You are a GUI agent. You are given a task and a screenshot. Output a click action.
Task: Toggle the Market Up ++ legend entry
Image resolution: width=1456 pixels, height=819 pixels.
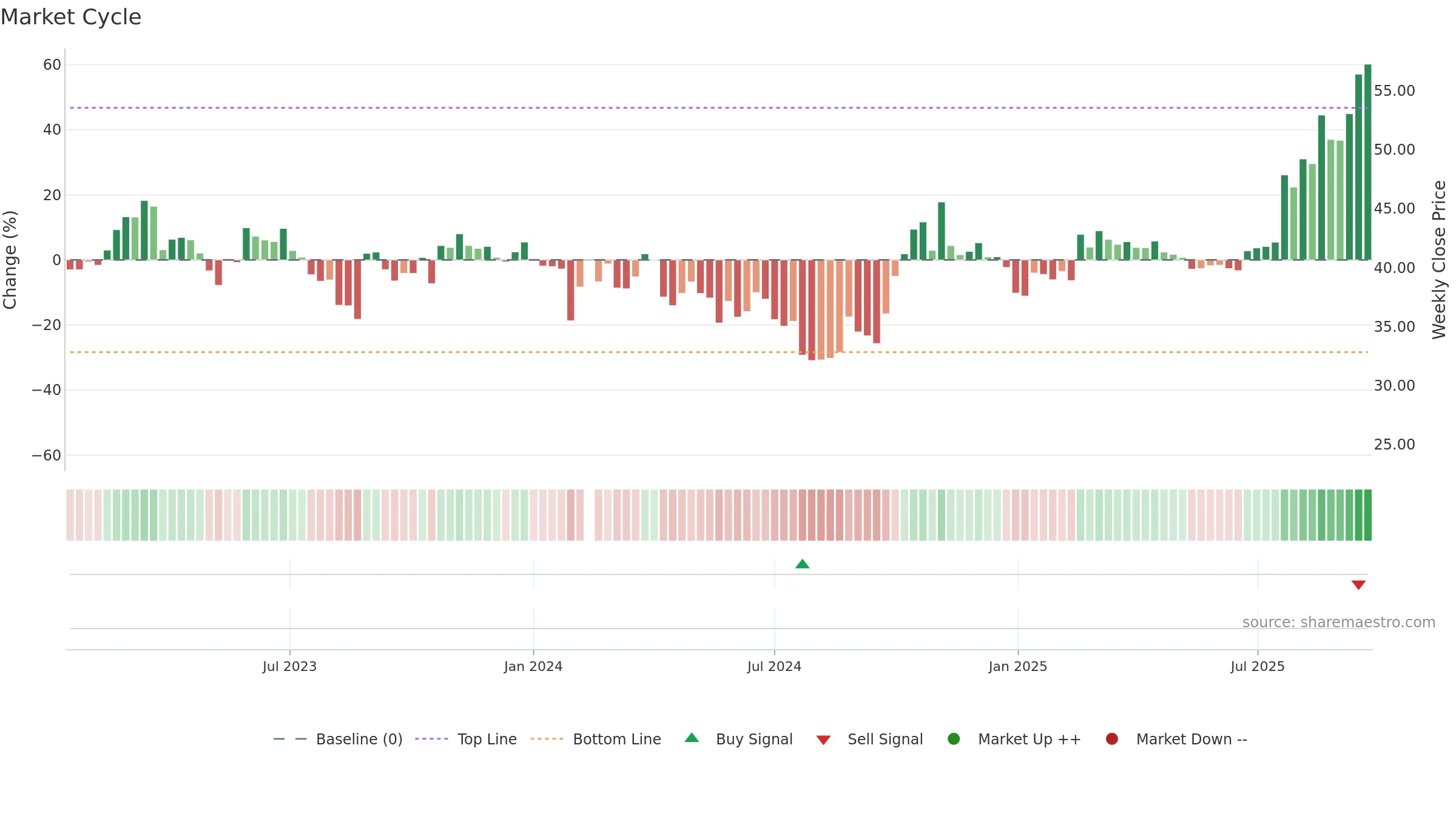1014,739
